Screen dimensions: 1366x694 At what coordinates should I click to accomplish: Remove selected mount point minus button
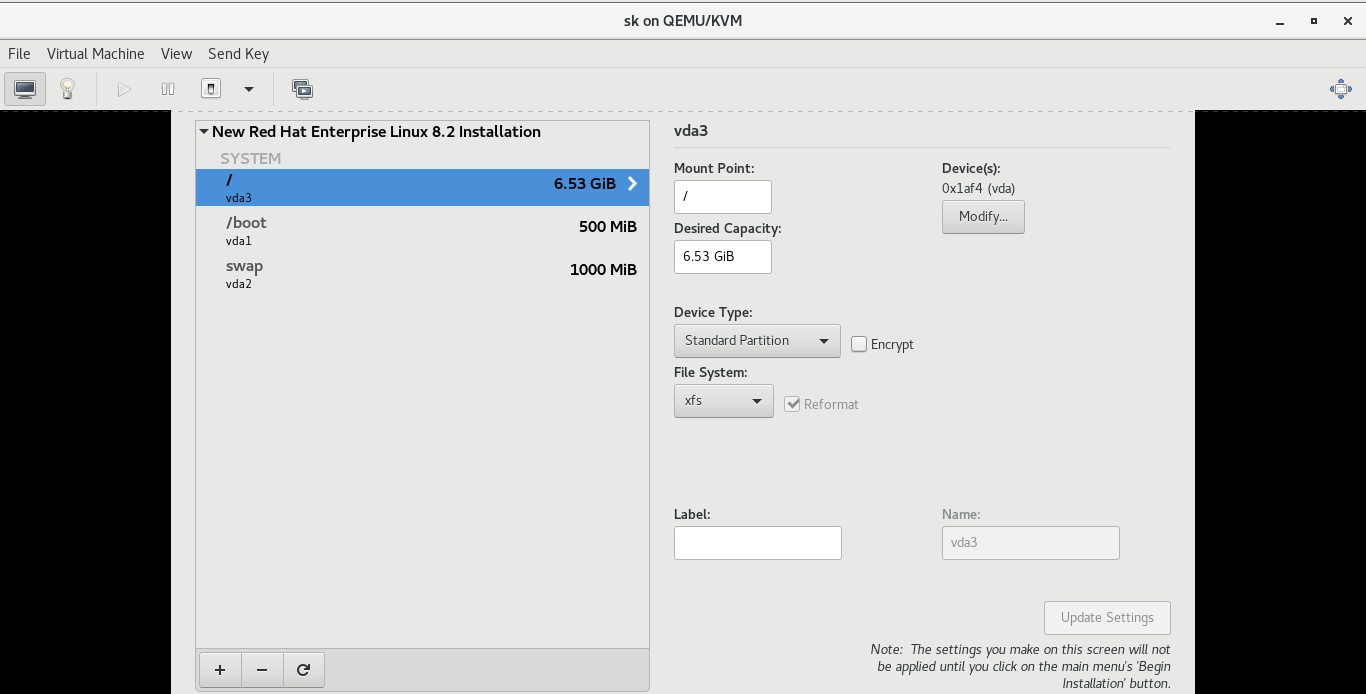point(262,670)
